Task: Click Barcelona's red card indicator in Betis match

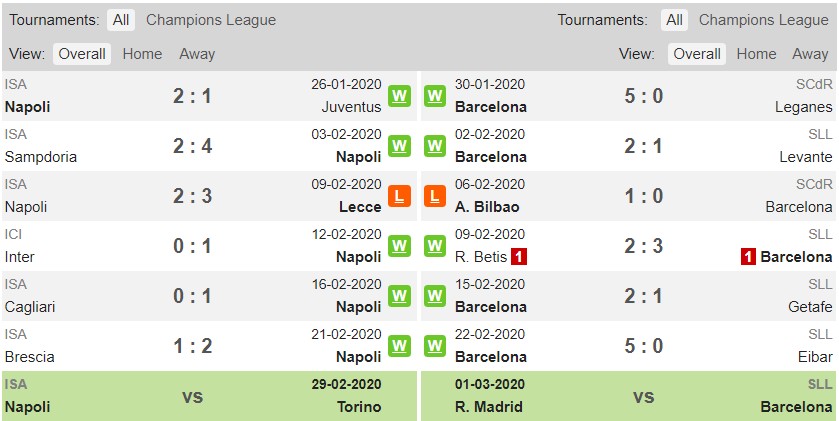Action: (748, 257)
